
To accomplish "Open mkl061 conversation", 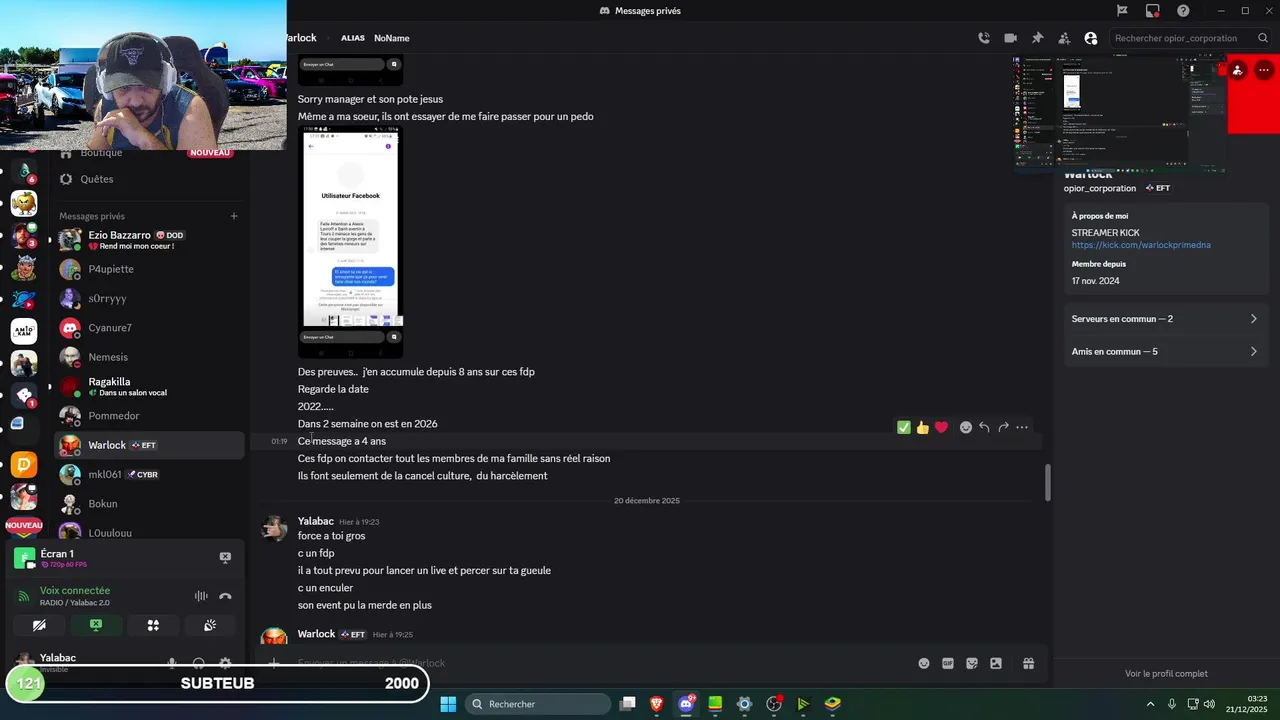I will [x=149, y=474].
